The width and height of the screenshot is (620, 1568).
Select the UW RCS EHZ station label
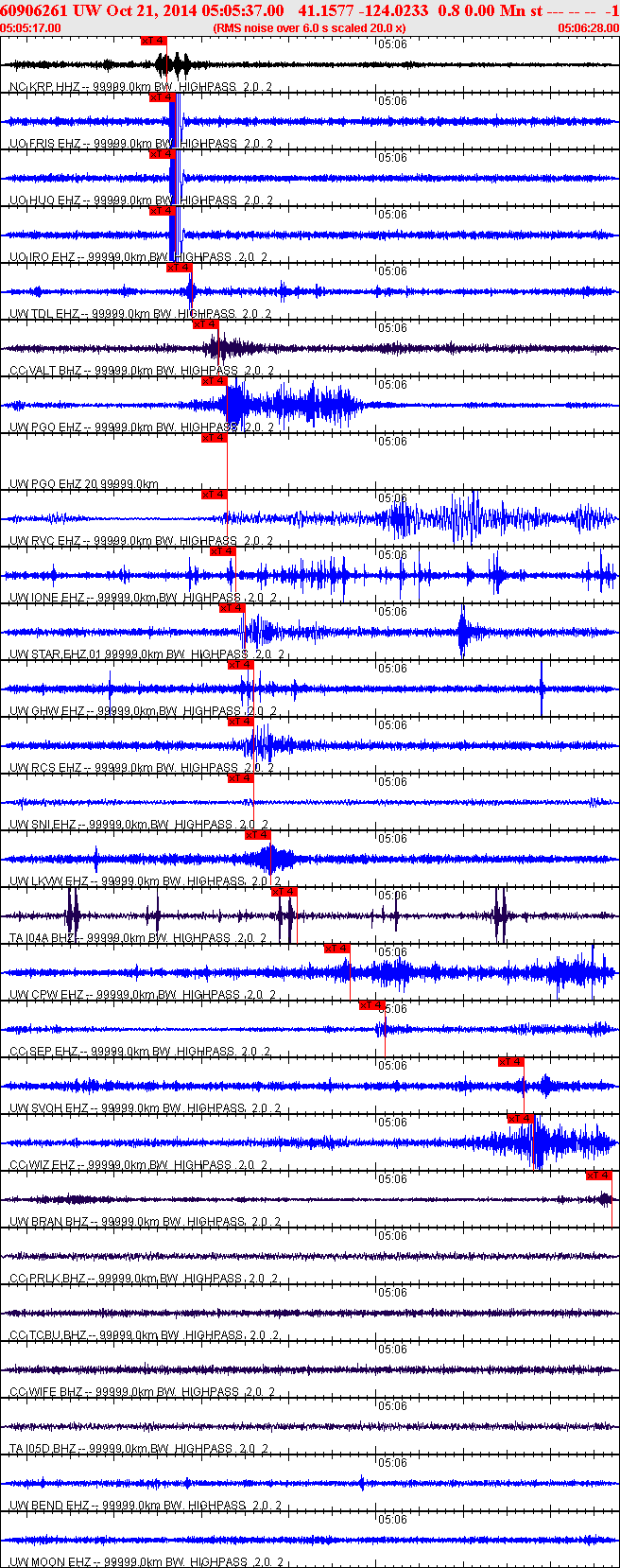pos(141,768)
